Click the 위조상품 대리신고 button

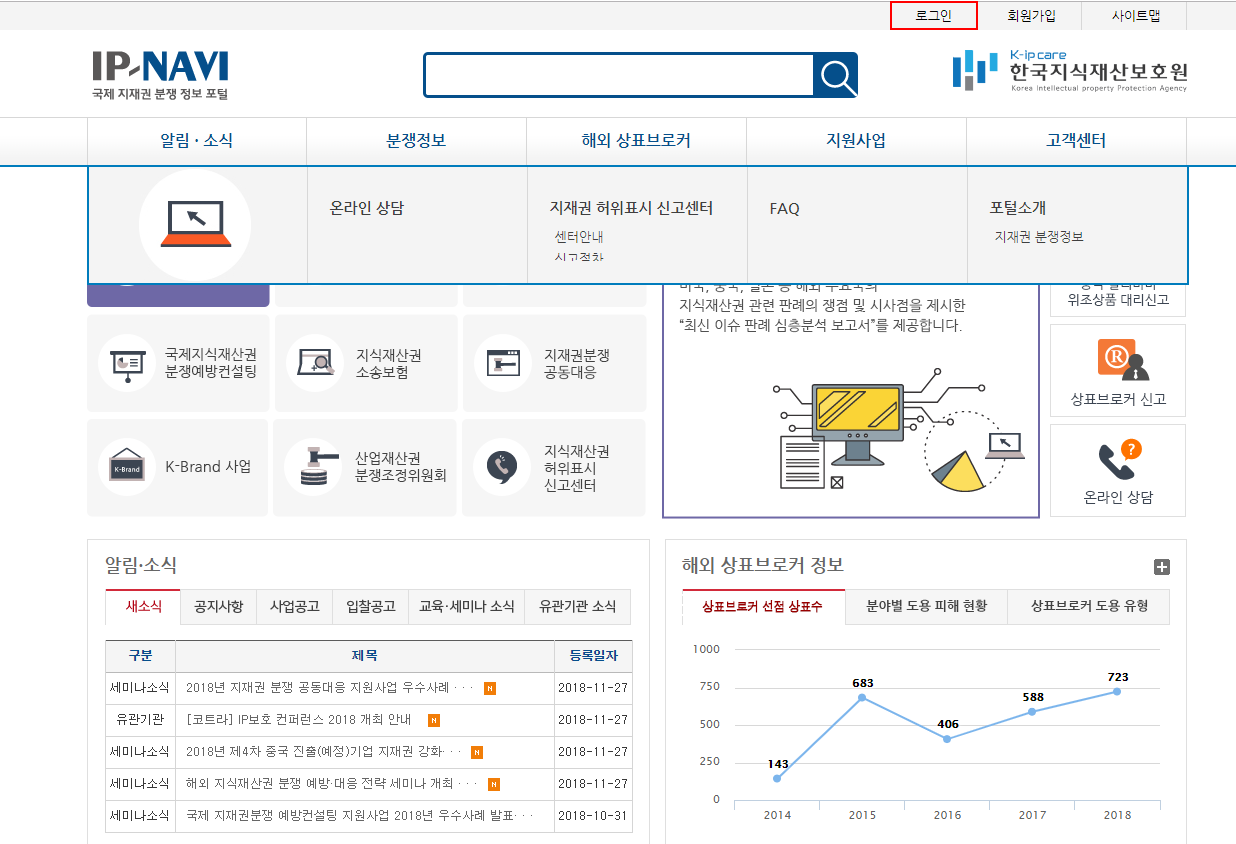coord(1118,299)
